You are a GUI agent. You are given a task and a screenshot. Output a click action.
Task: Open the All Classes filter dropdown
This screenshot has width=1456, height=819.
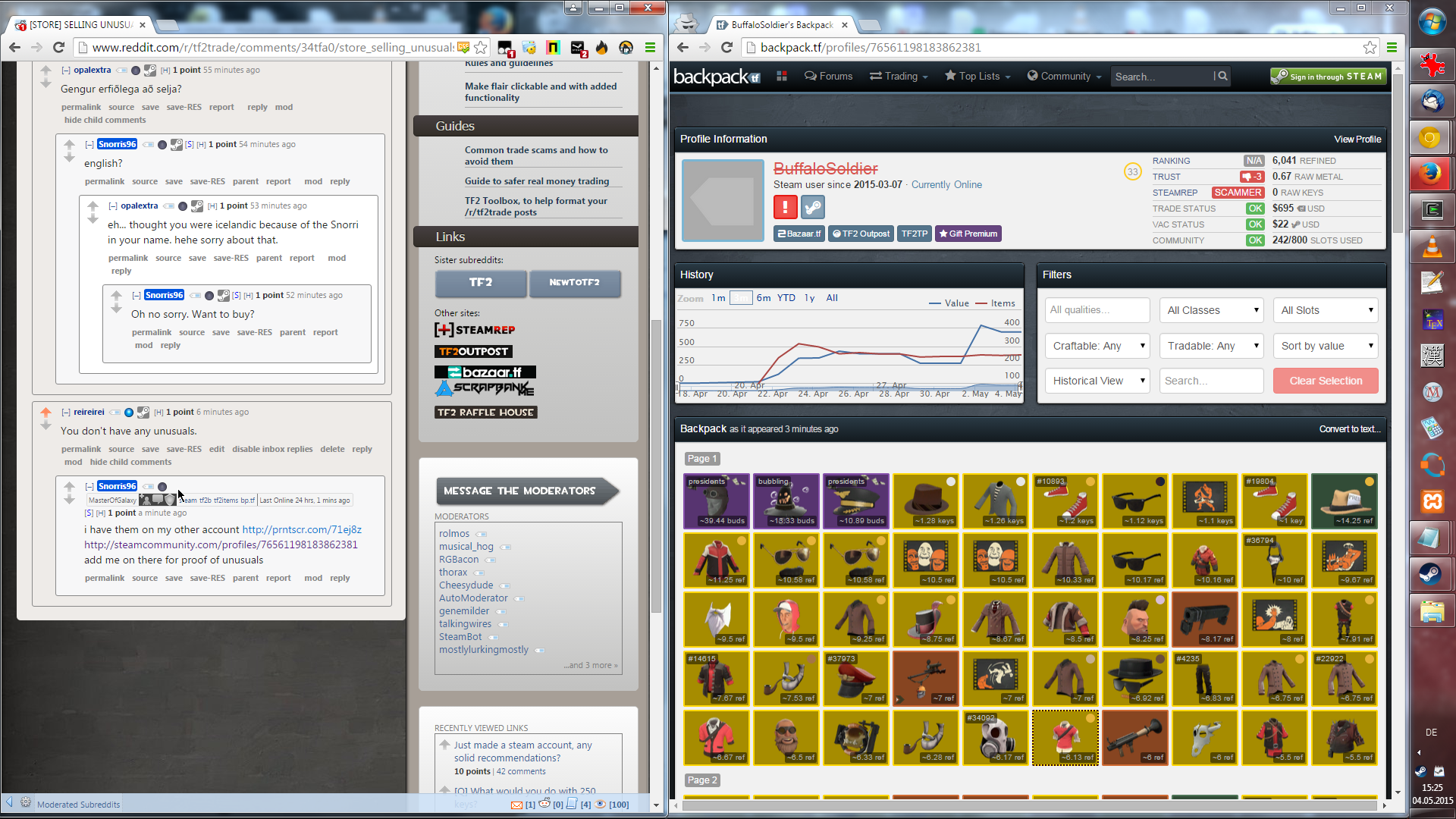1212,310
